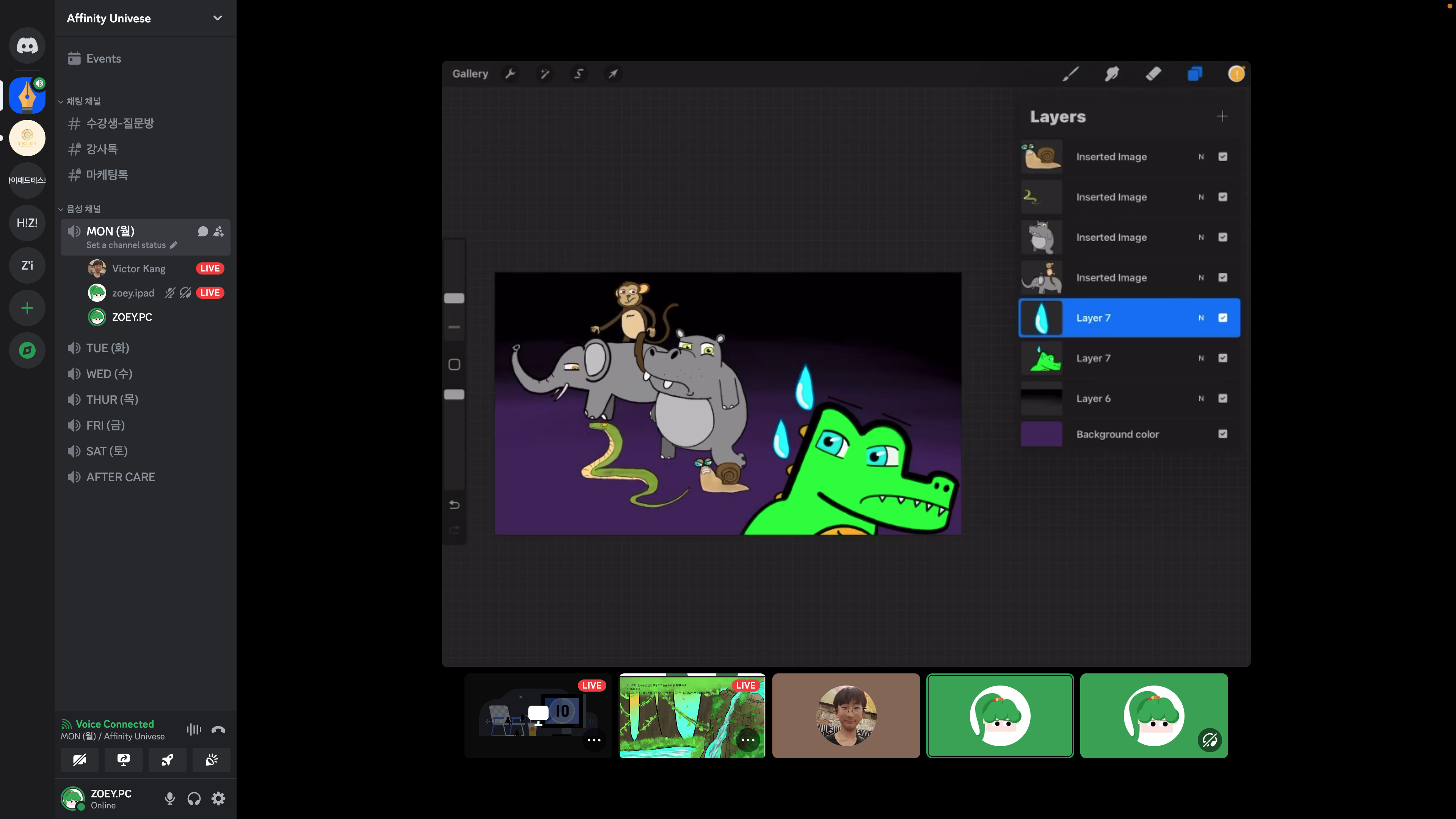Open the soundboard icon
Image resolution: width=1456 pixels, height=819 pixels.
coord(212,759)
